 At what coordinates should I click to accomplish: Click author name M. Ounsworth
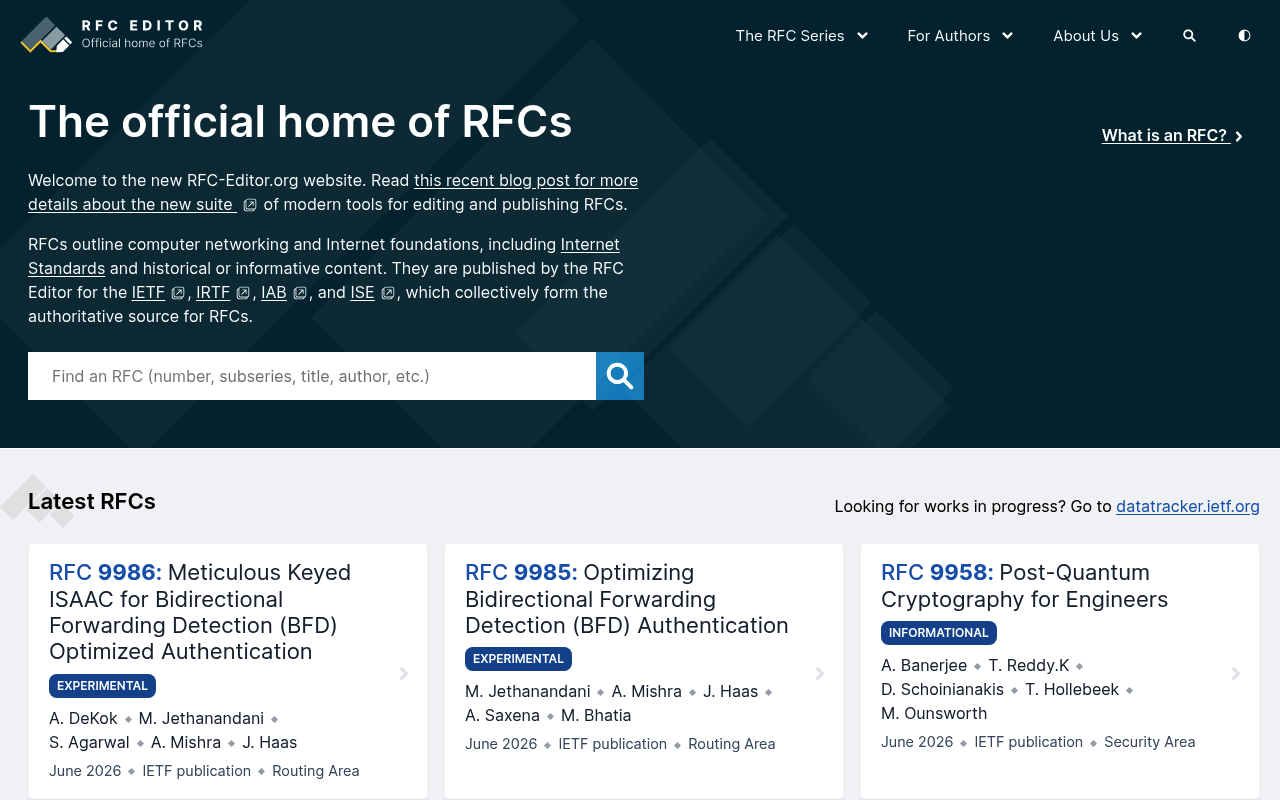coord(934,713)
